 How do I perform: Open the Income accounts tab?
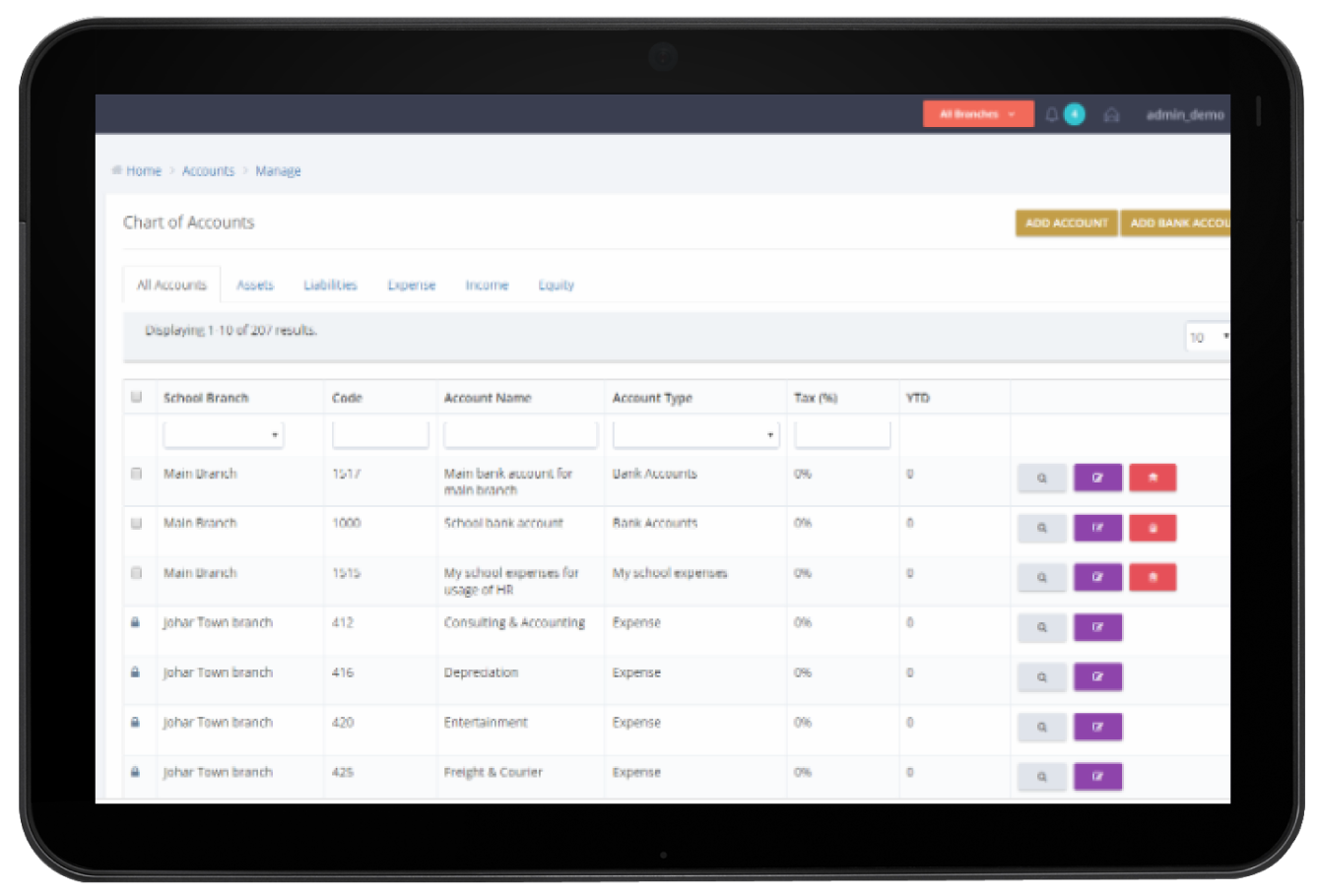487,285
